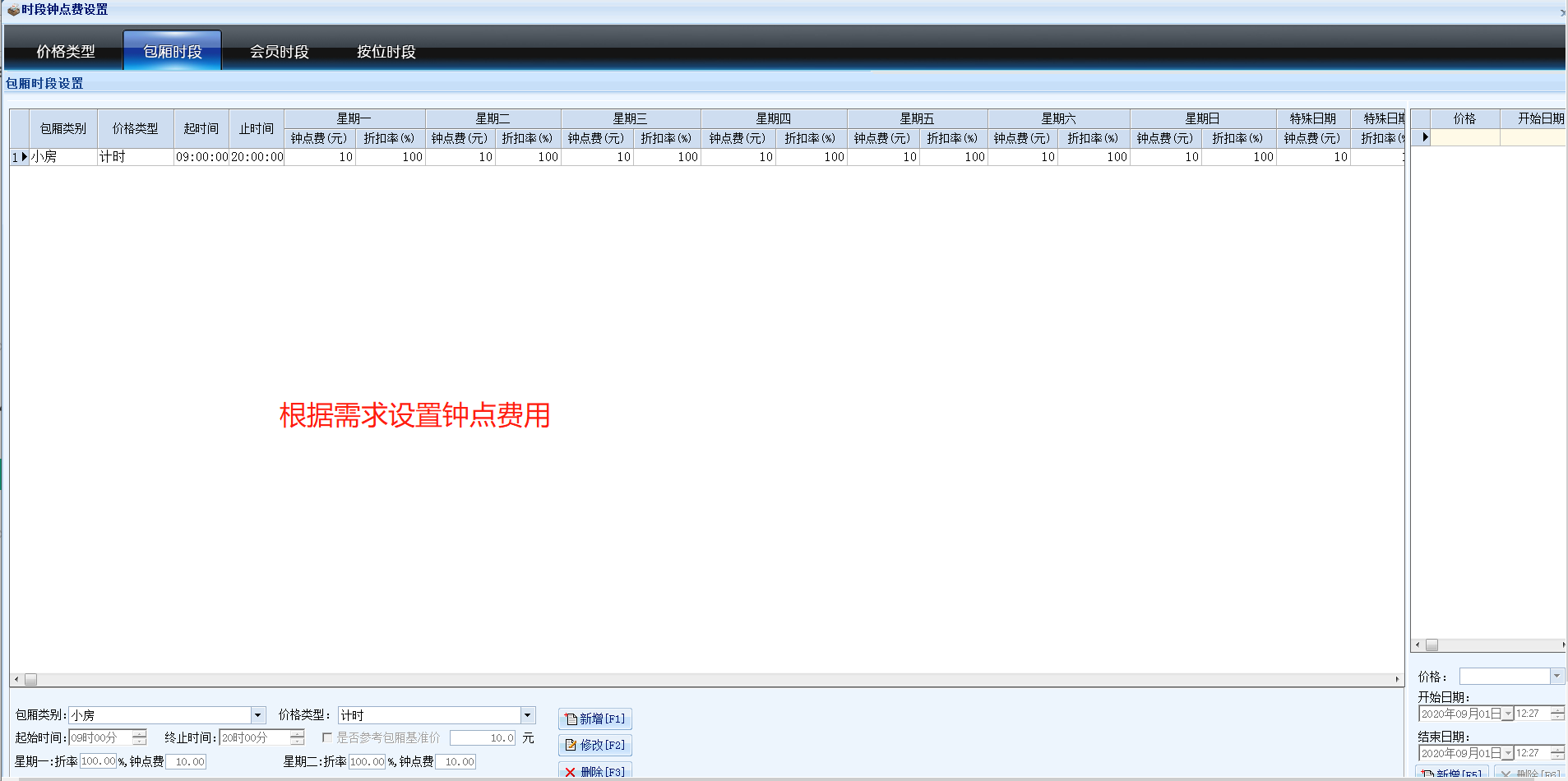This screenshot has height=781, width=1568.
Task: Click the 星期三 column group header
Action: pos(631,118)
